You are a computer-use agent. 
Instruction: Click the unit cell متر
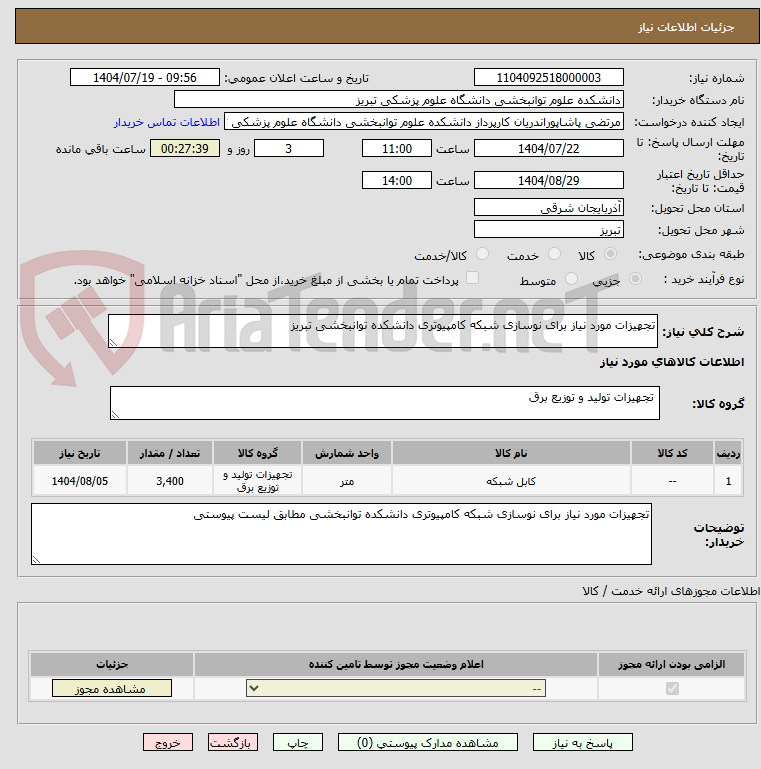[347, 481]
